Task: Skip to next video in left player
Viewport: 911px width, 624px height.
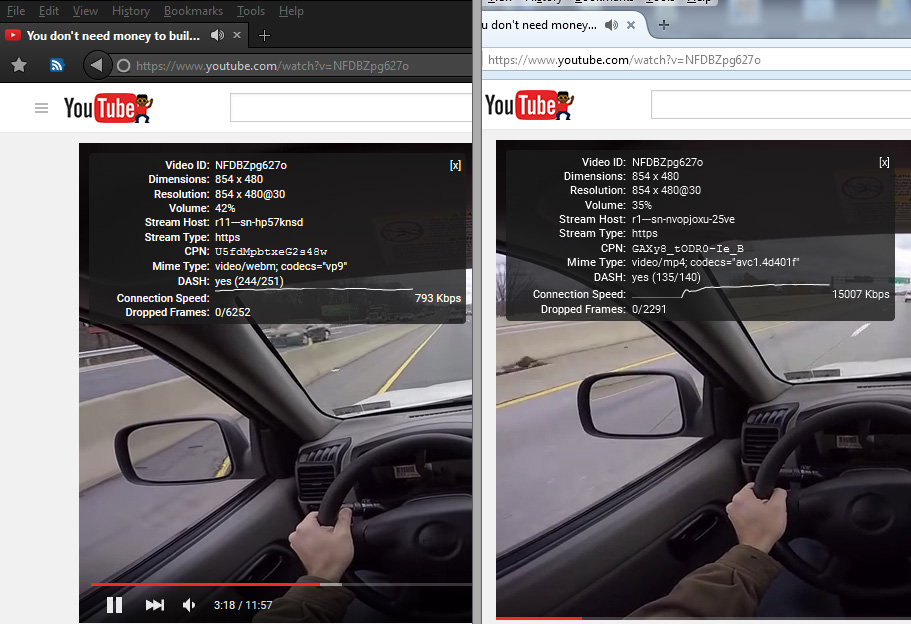Action: coord(155,605)
